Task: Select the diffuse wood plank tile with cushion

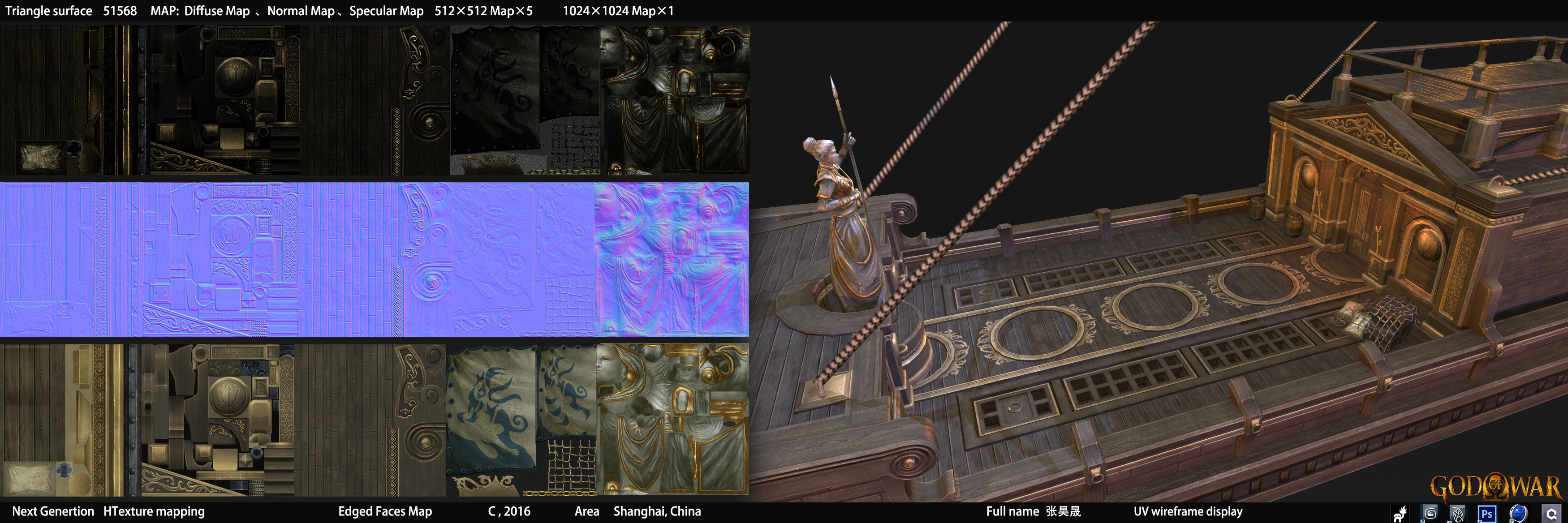Action: coord(71,420)
